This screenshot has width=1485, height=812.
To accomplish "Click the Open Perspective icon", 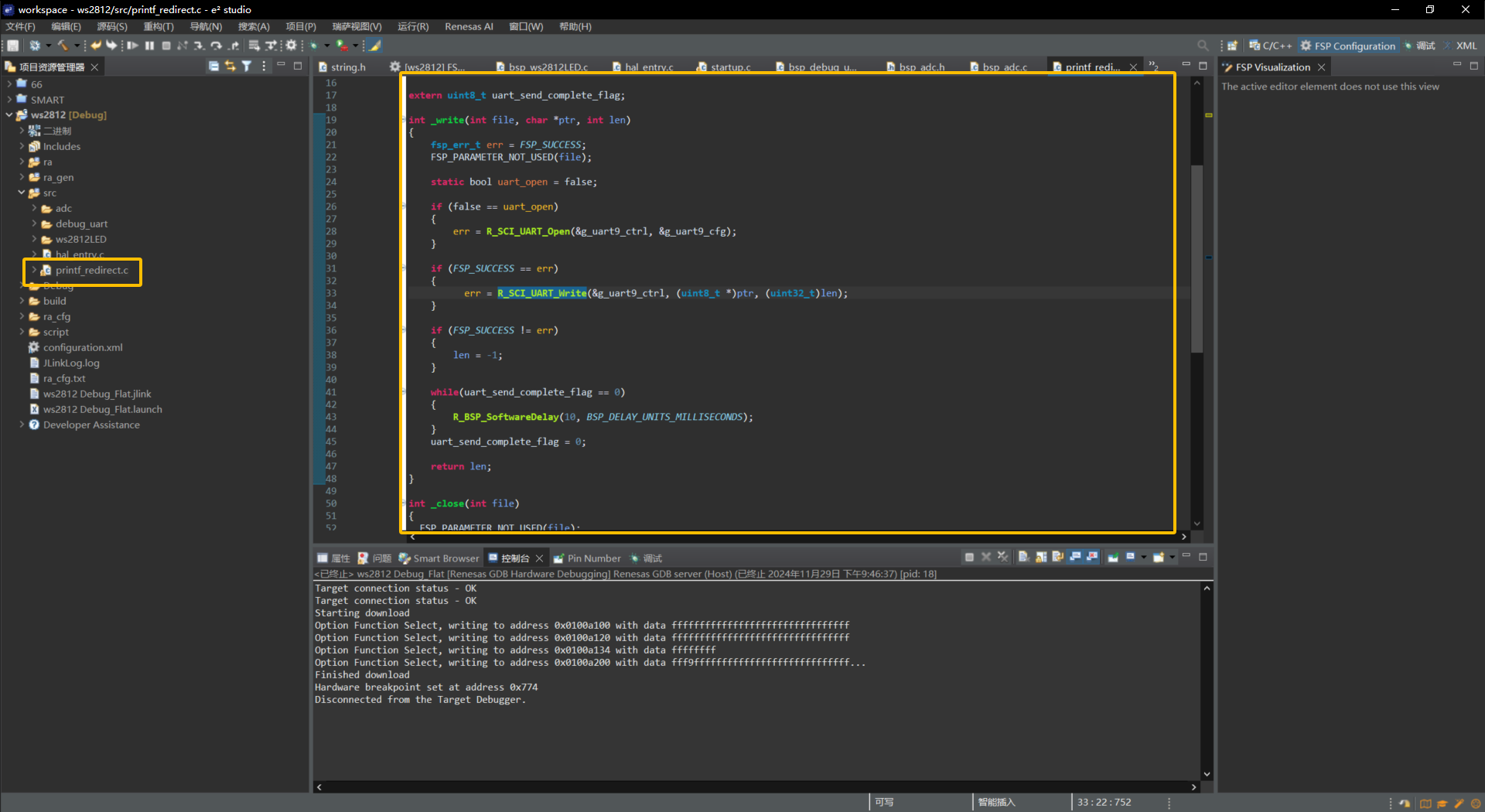I will click(x=1232, y=46).
